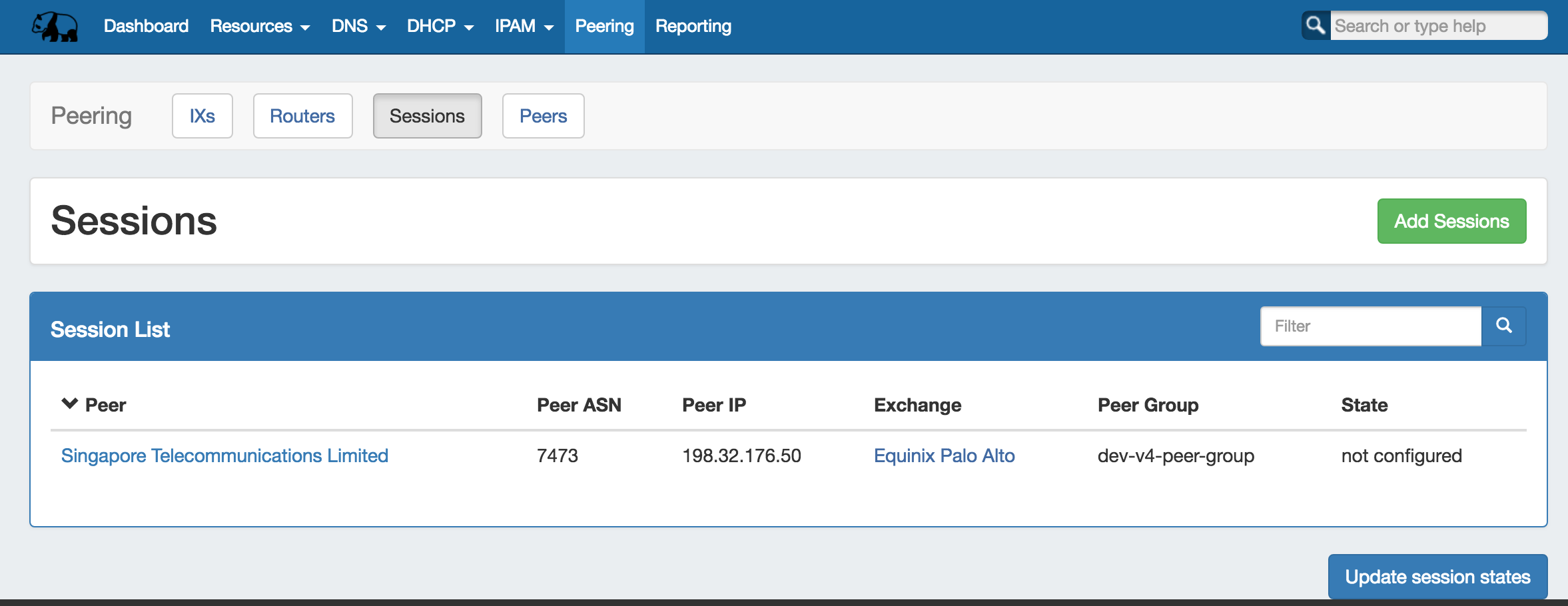Open the Resources dropdown menu
Screen dimensions: 1568x606
[x=260, y=27]
